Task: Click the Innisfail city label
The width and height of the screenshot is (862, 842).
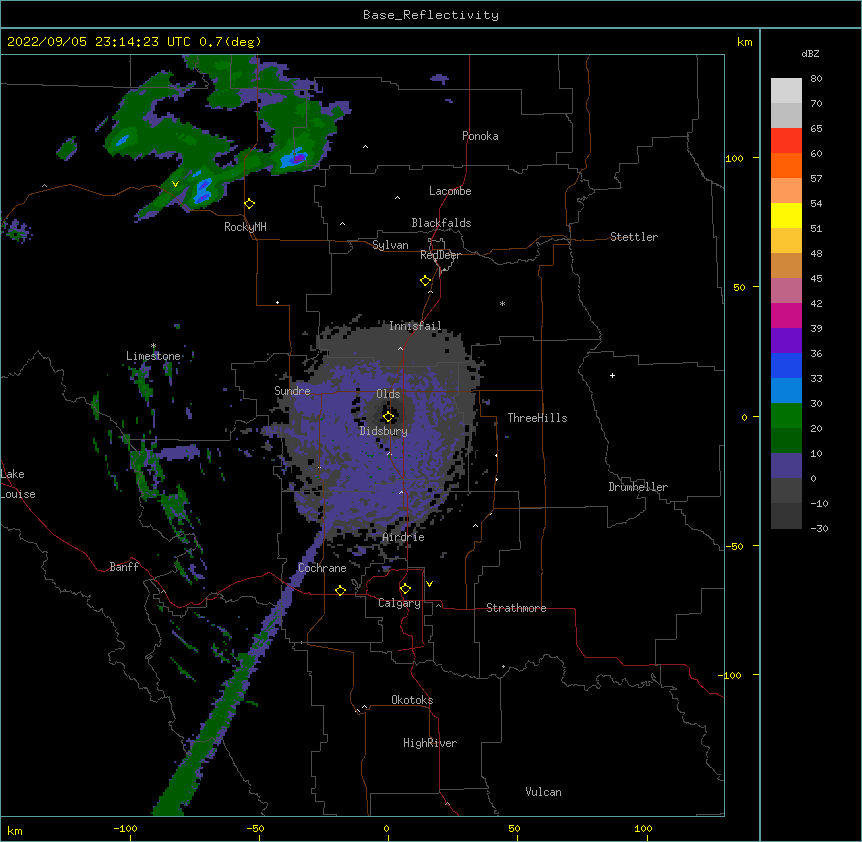Action: [x=415, y=326]
